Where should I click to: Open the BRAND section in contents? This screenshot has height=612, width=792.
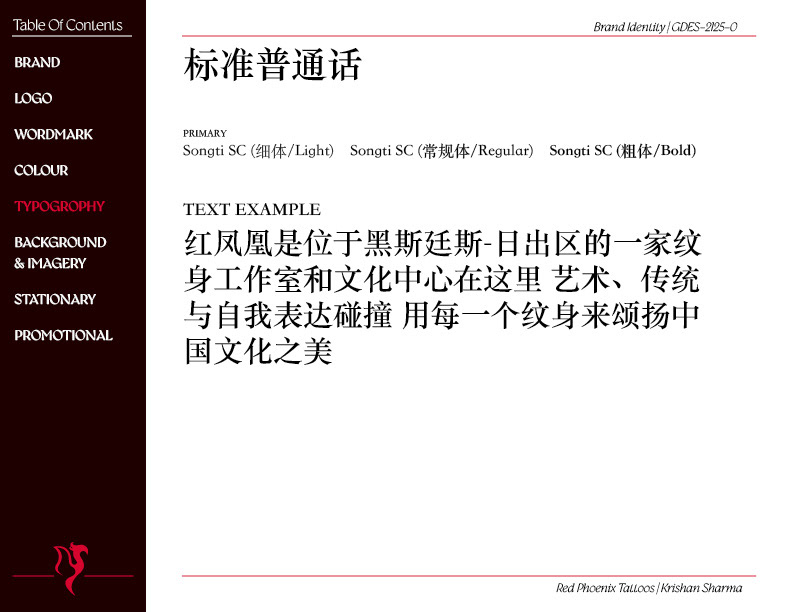(37, 62)
